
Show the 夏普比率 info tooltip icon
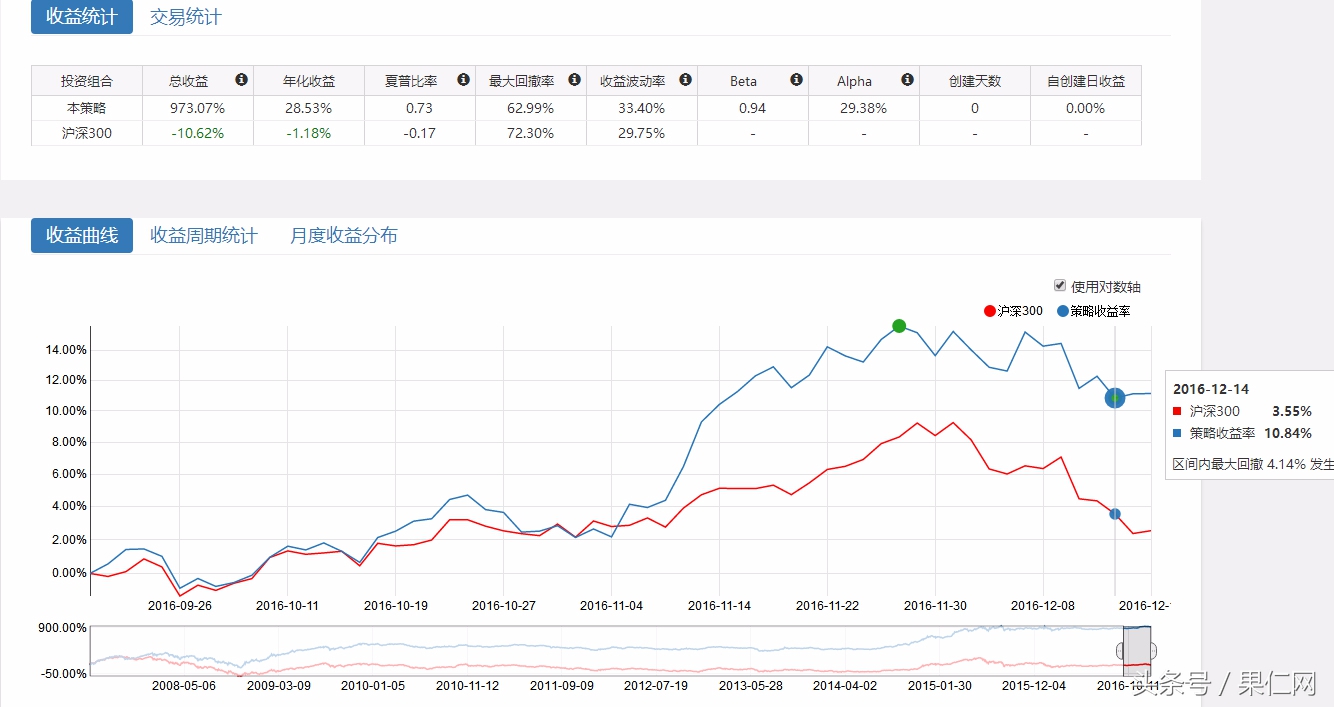463,80
